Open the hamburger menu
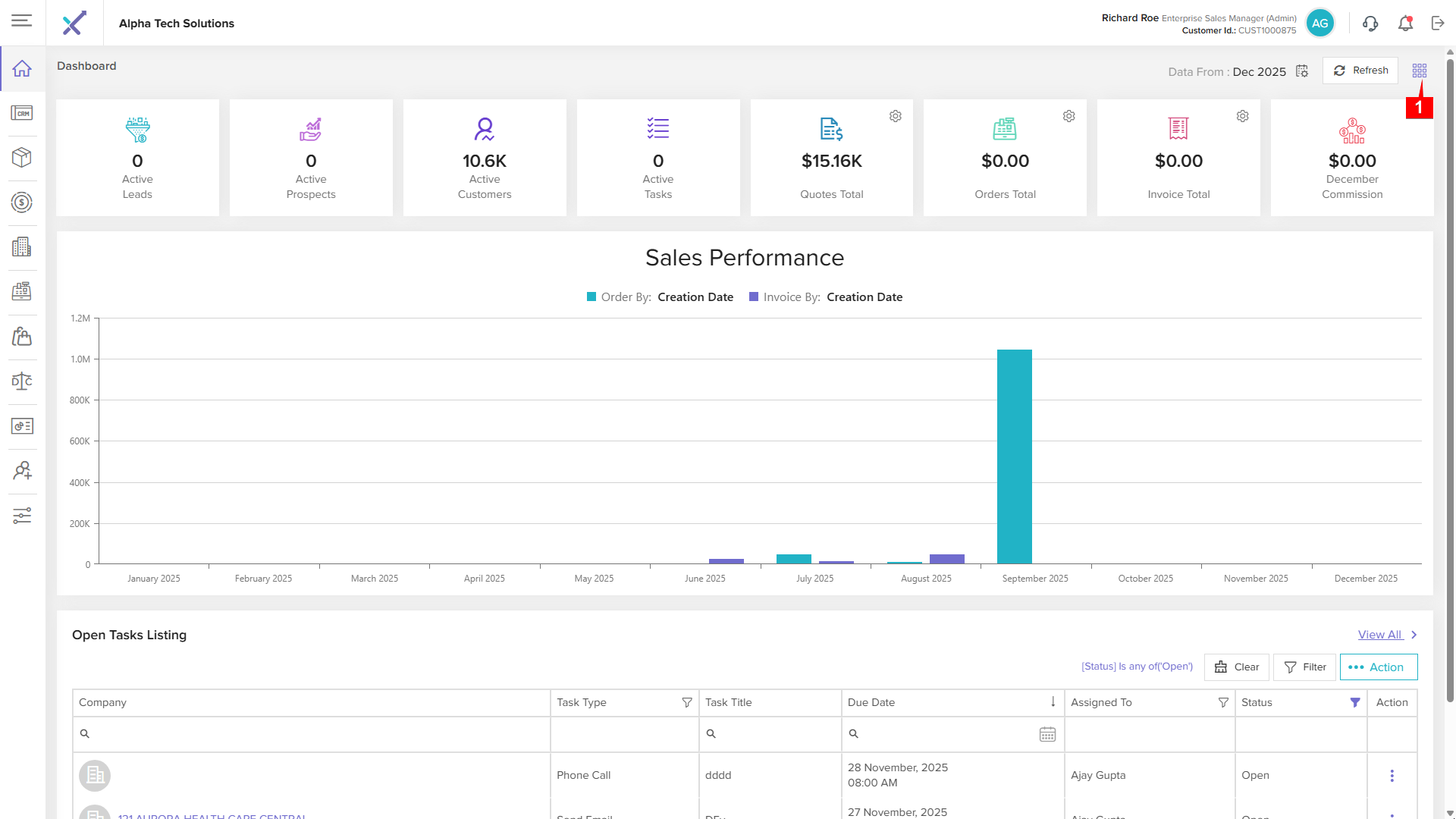This screenshot has height=819, width=1456. coord(21,21)
